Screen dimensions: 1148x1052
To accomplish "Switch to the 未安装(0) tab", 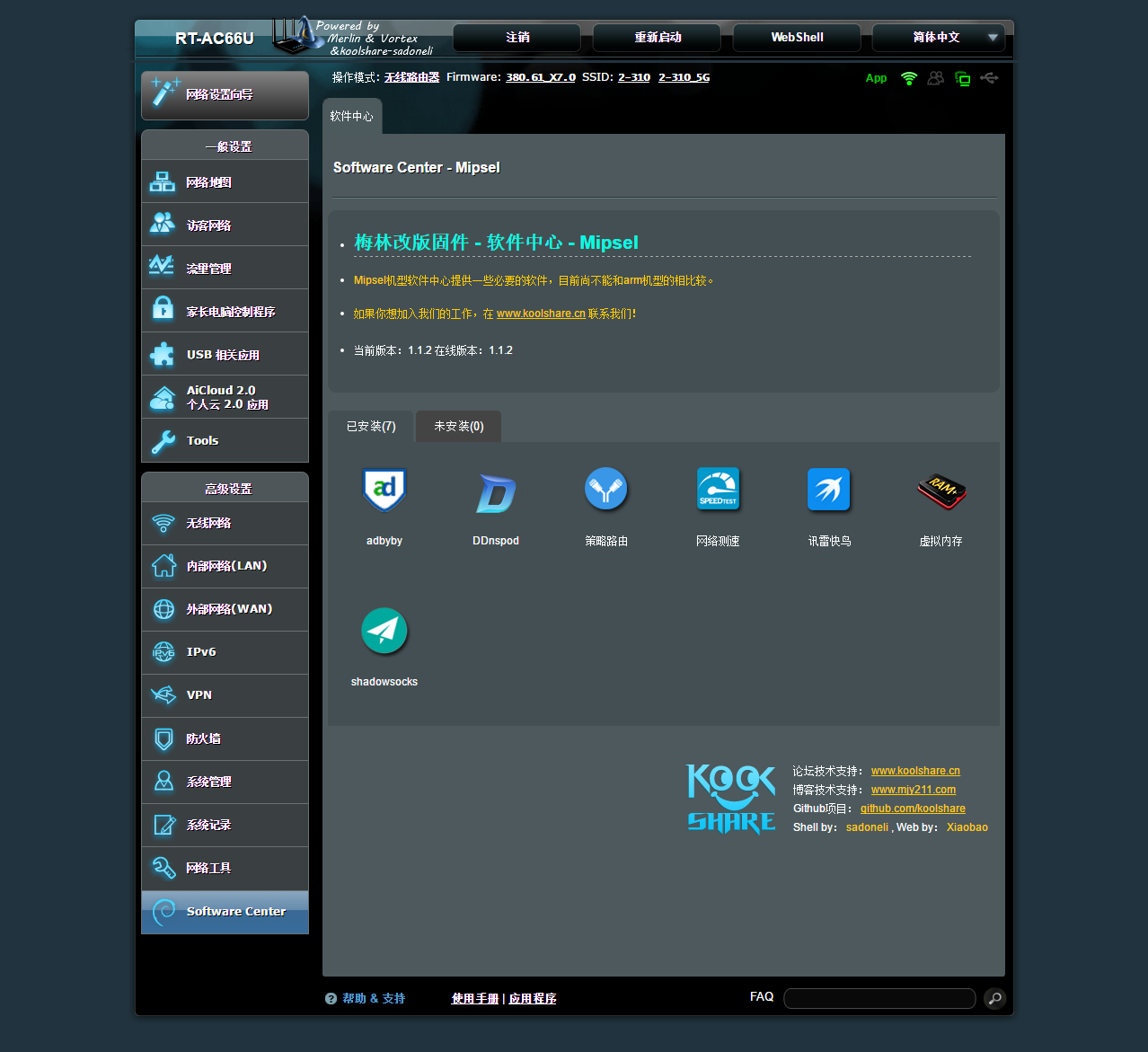I will point(458,427).
